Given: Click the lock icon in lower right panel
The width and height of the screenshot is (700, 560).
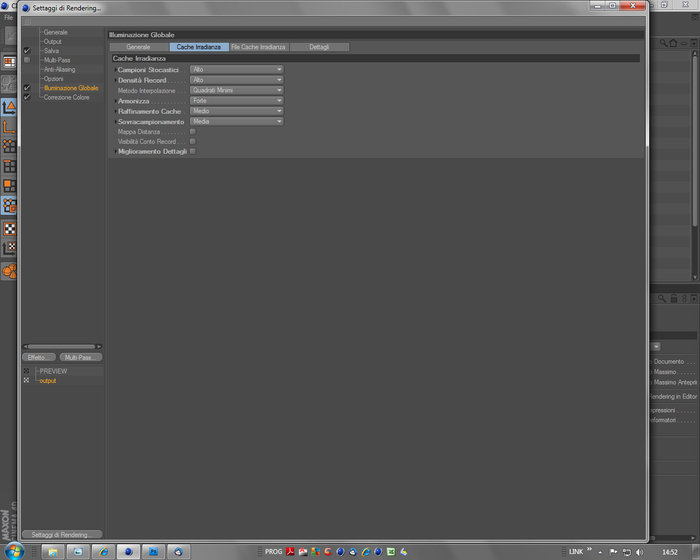Looking at the screenshot, I should (674, 298).
